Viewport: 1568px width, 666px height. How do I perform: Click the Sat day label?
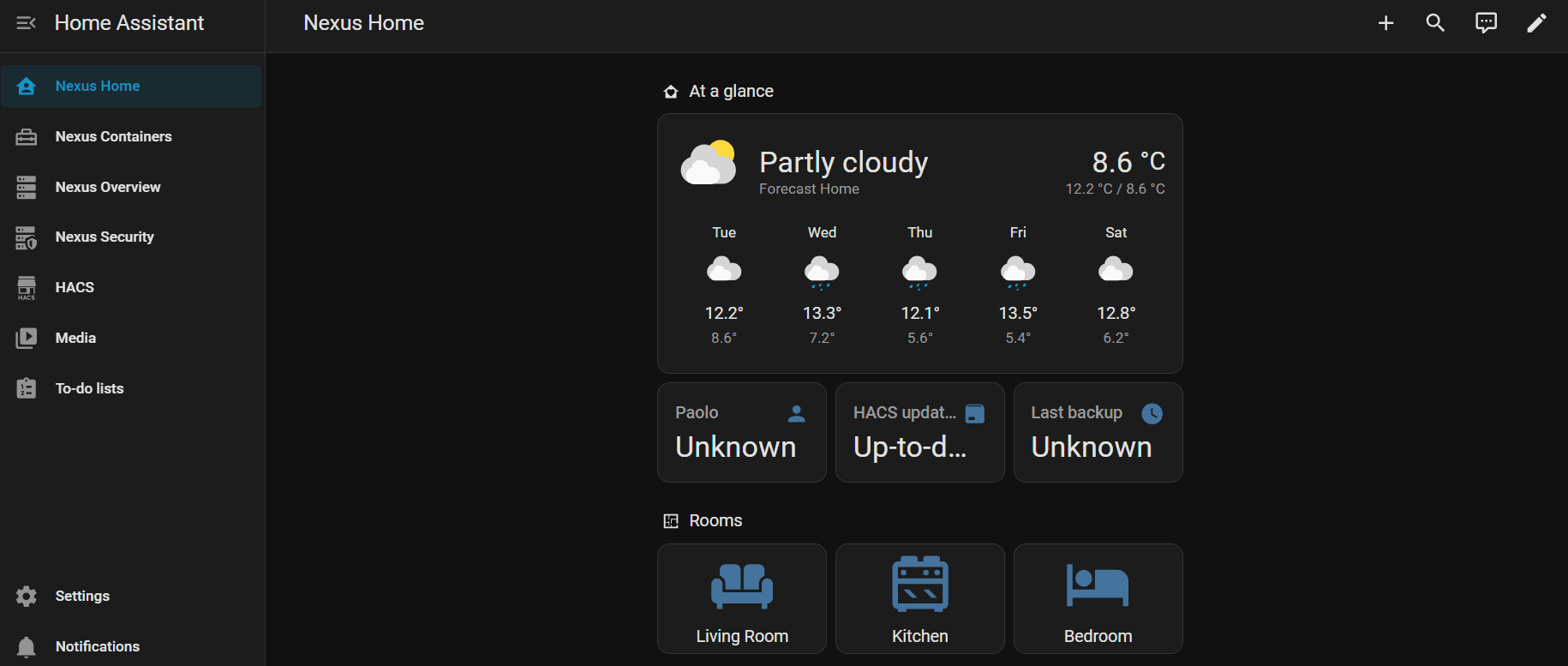coord(1116,232)
